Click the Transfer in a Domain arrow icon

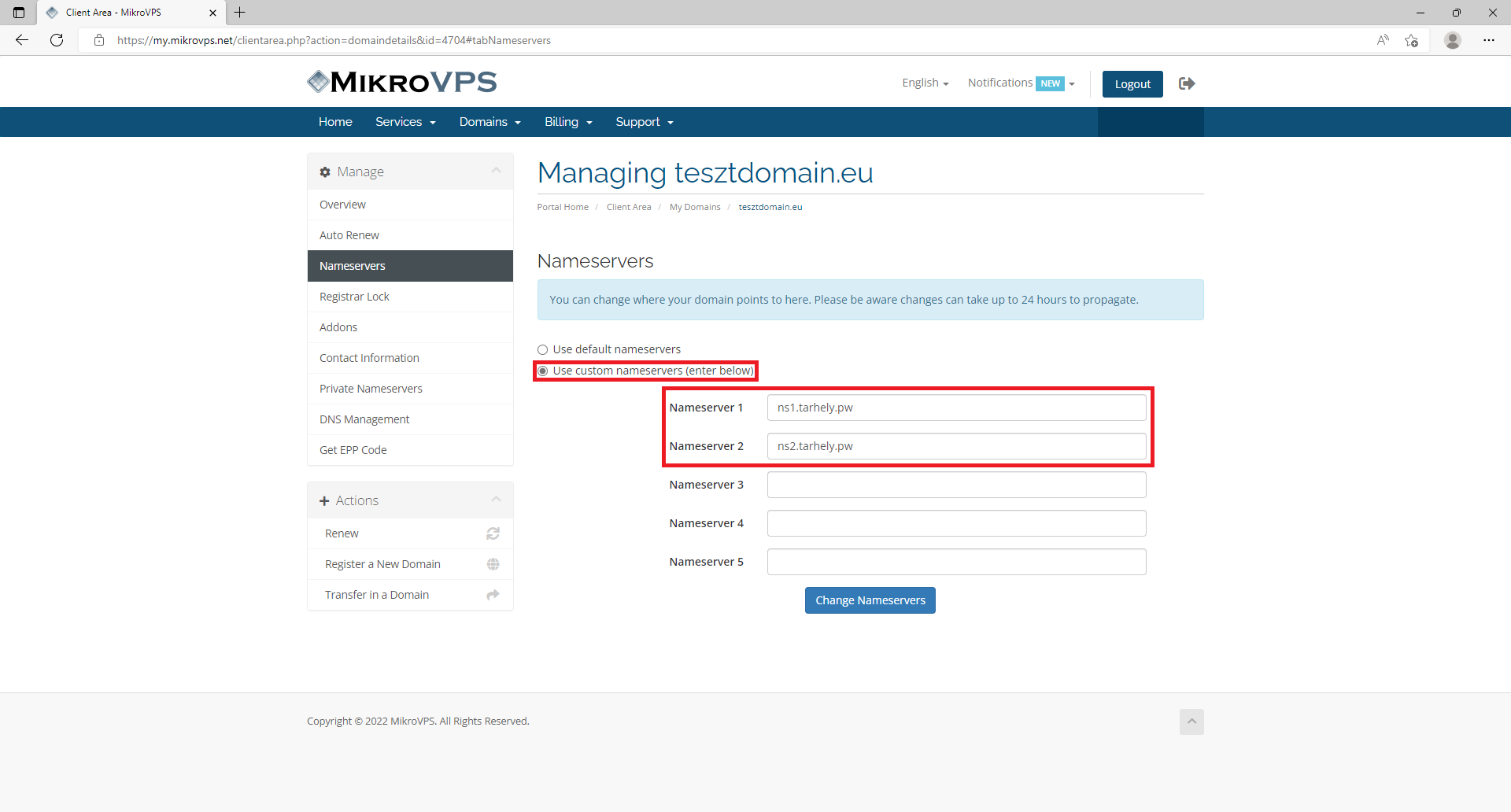tap(493, 595)
